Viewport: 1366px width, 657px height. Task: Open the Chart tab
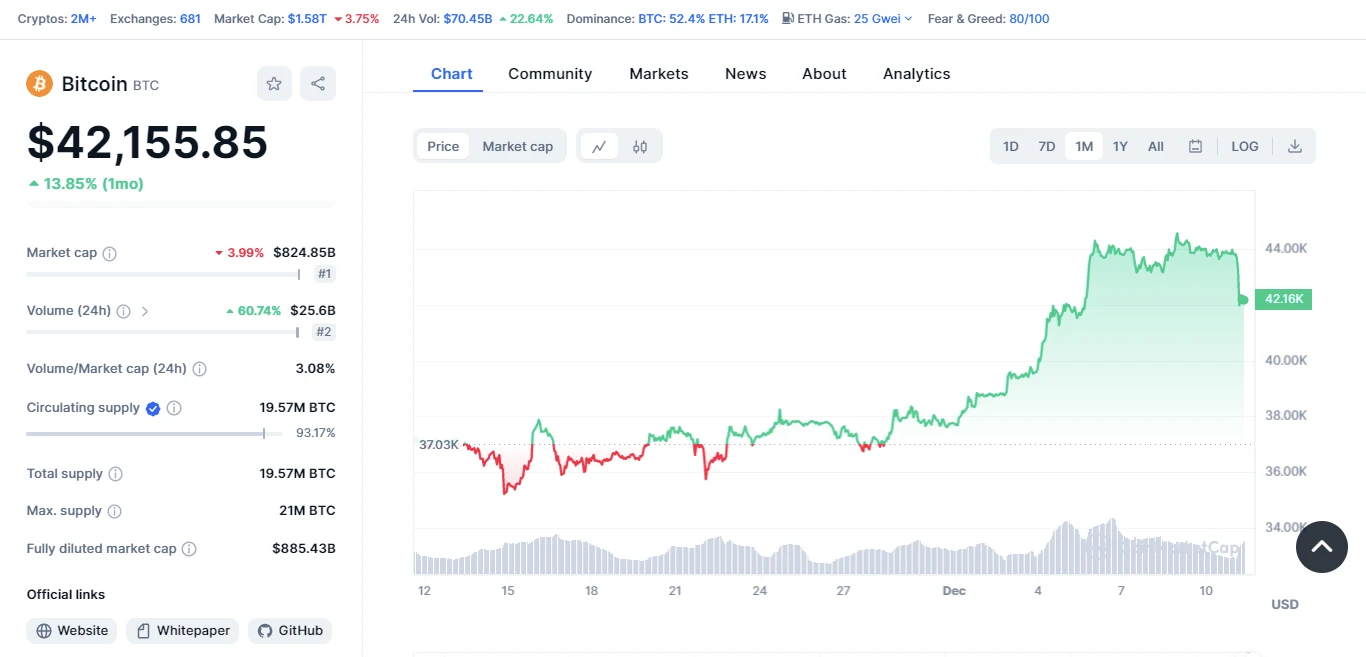[452, 74]
